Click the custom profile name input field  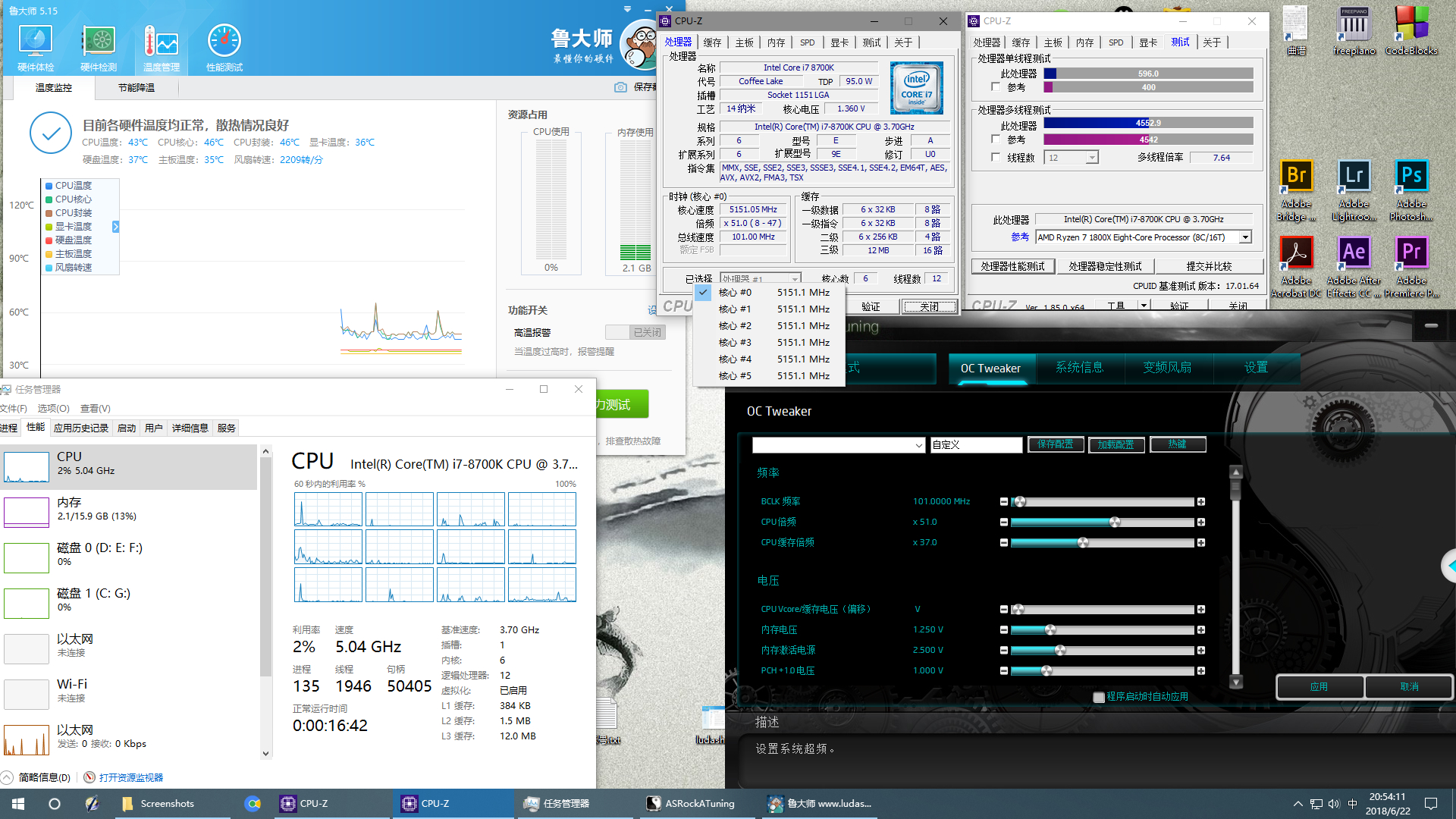pos(976,445)
